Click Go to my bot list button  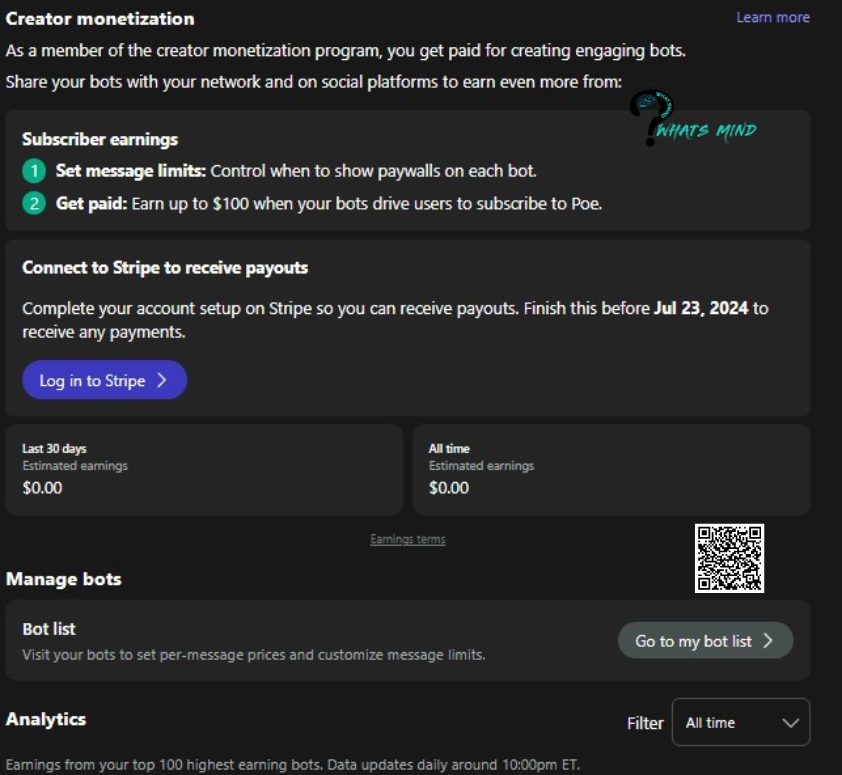point(705,641)
